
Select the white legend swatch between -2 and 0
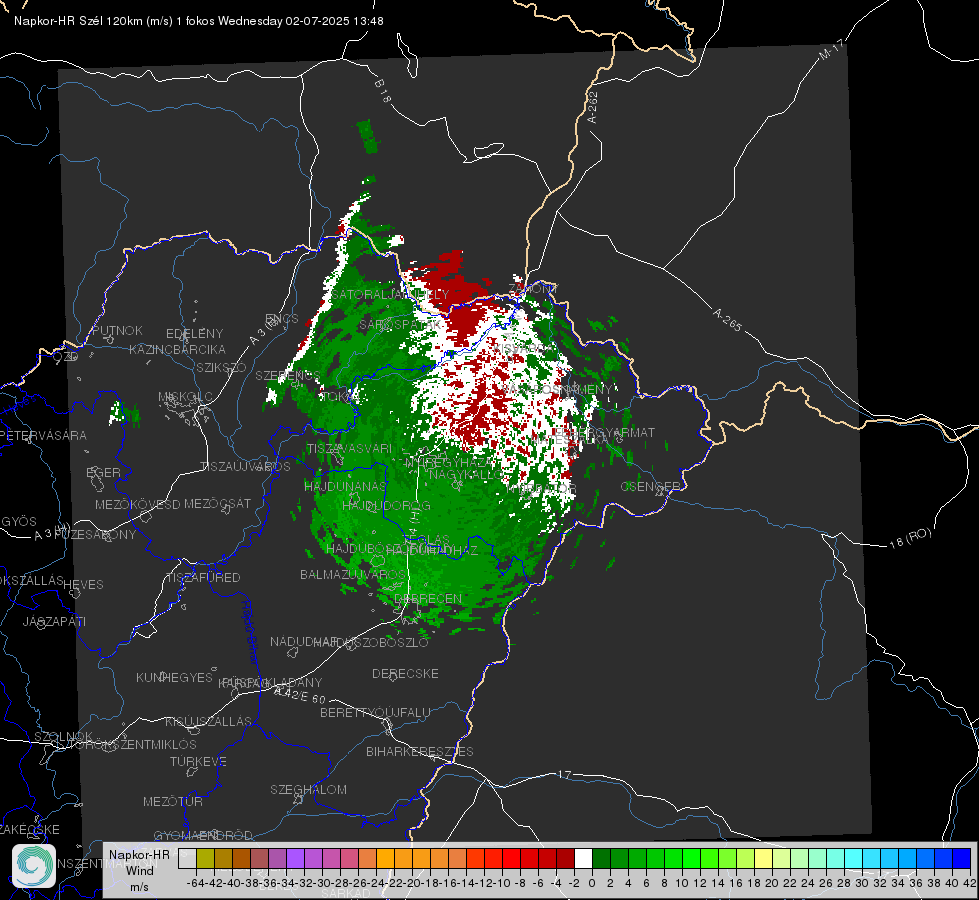(x=583, y=859)
